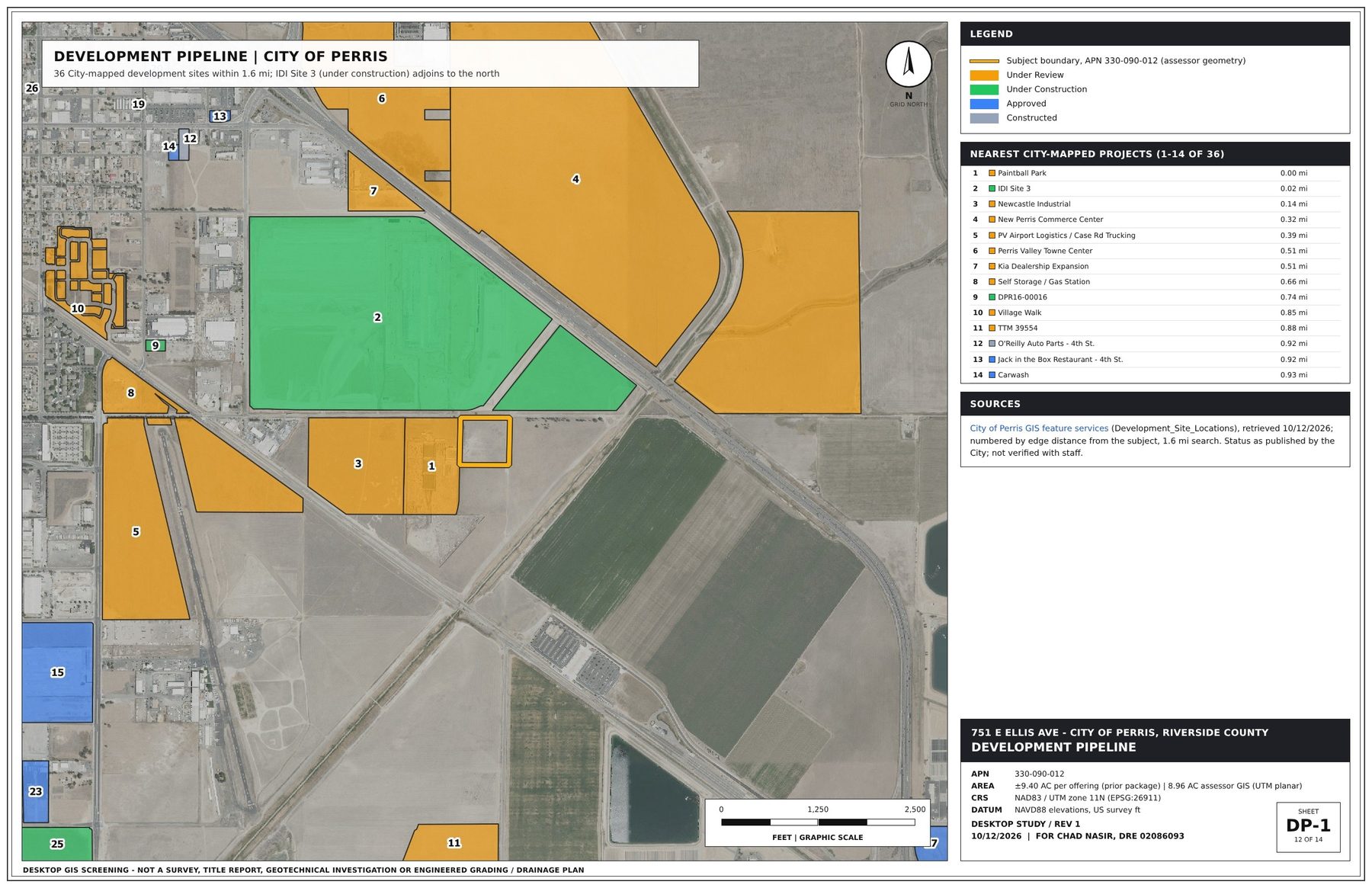Click the north arrow compass symbol
Screen dimensions: 1372x888
pyautogui.click(x=908, y=64)
